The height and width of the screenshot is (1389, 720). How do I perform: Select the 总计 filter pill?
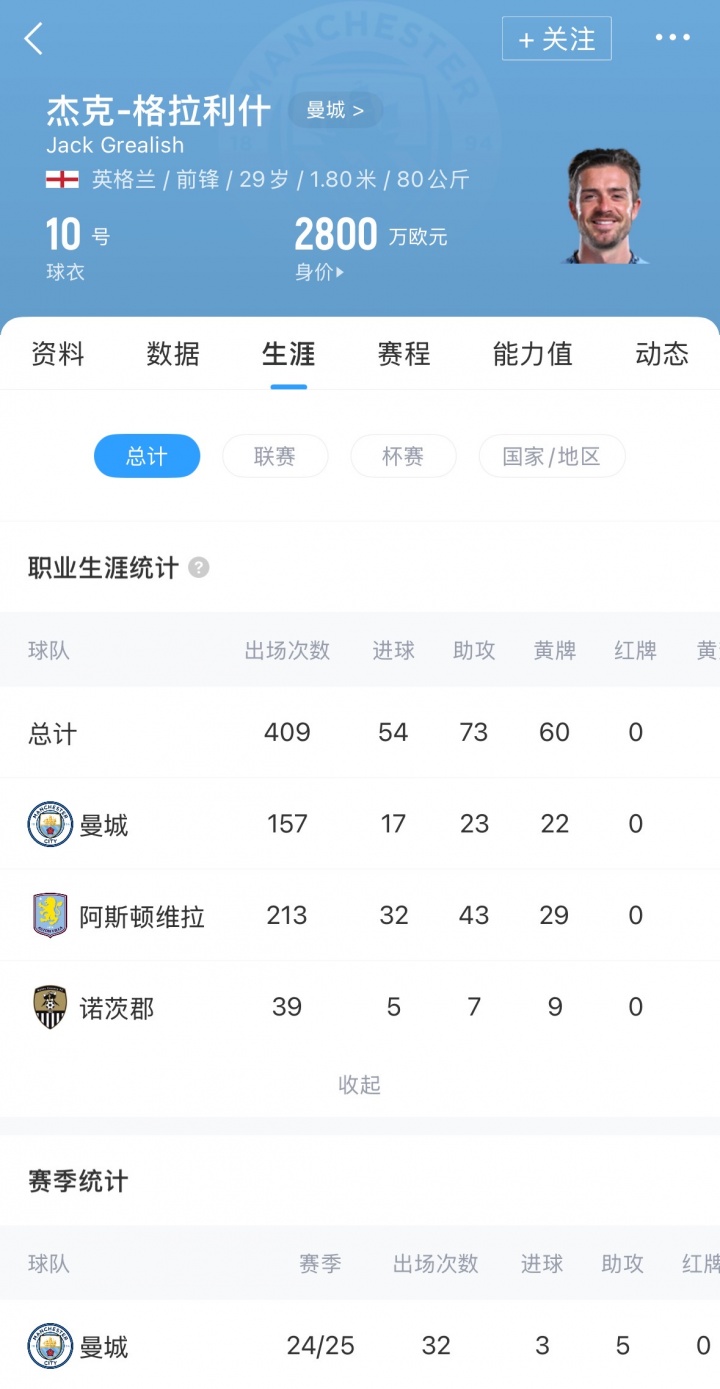click(147, 456)
